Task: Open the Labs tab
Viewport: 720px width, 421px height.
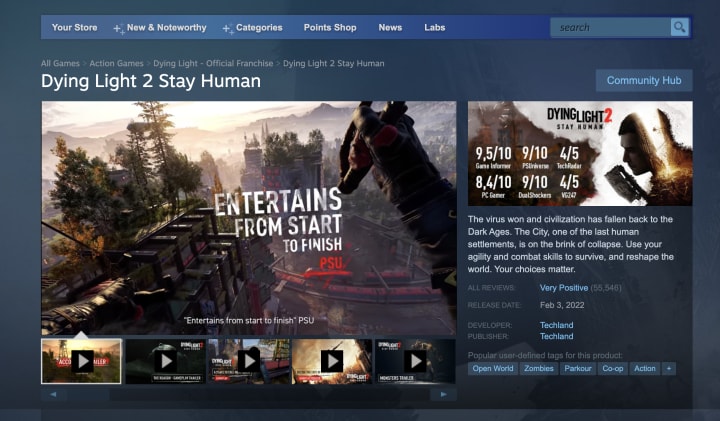Action: [x=434, y=28]
